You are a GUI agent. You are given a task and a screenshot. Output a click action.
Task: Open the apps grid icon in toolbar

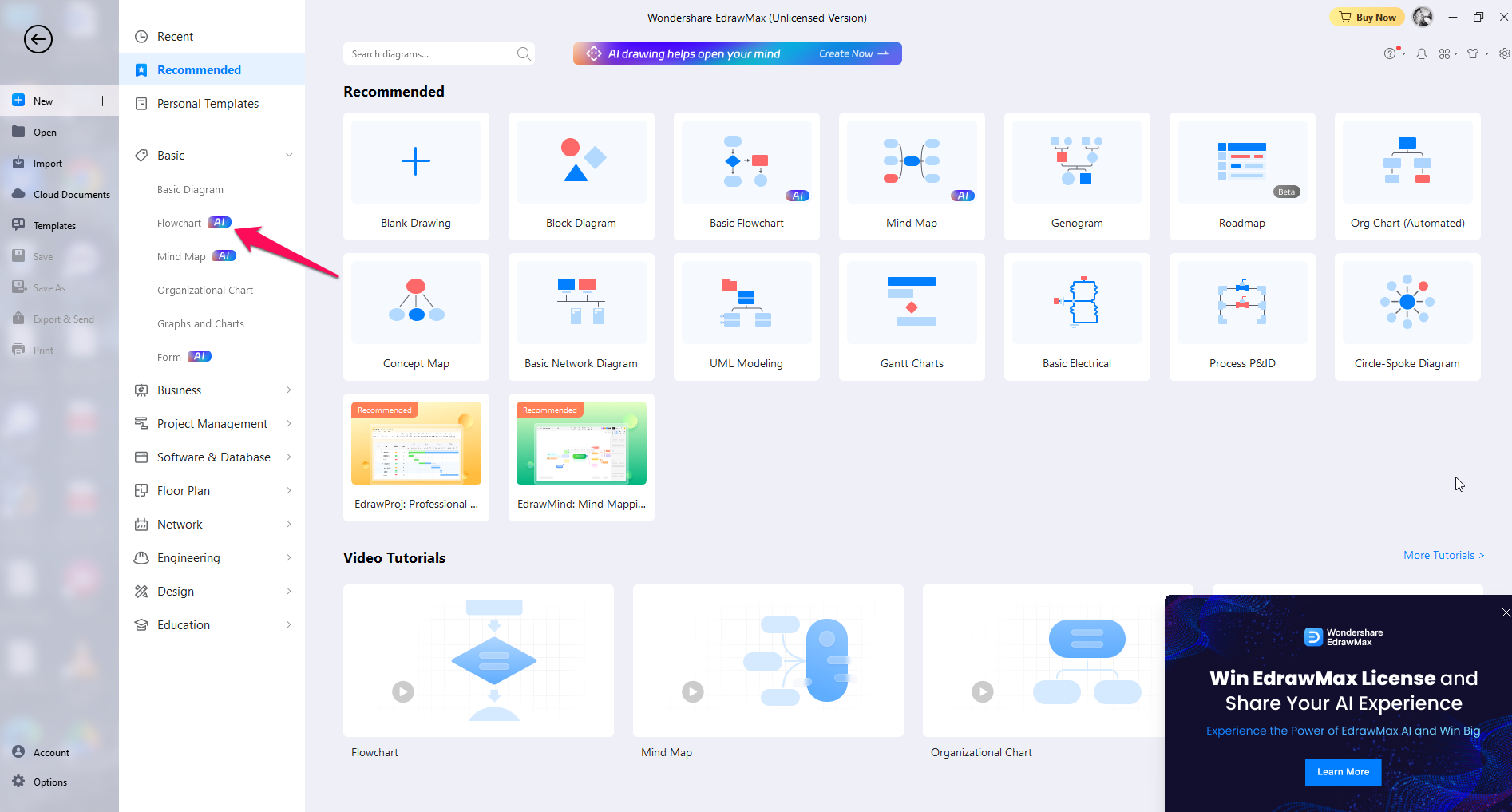[1445, 53]
